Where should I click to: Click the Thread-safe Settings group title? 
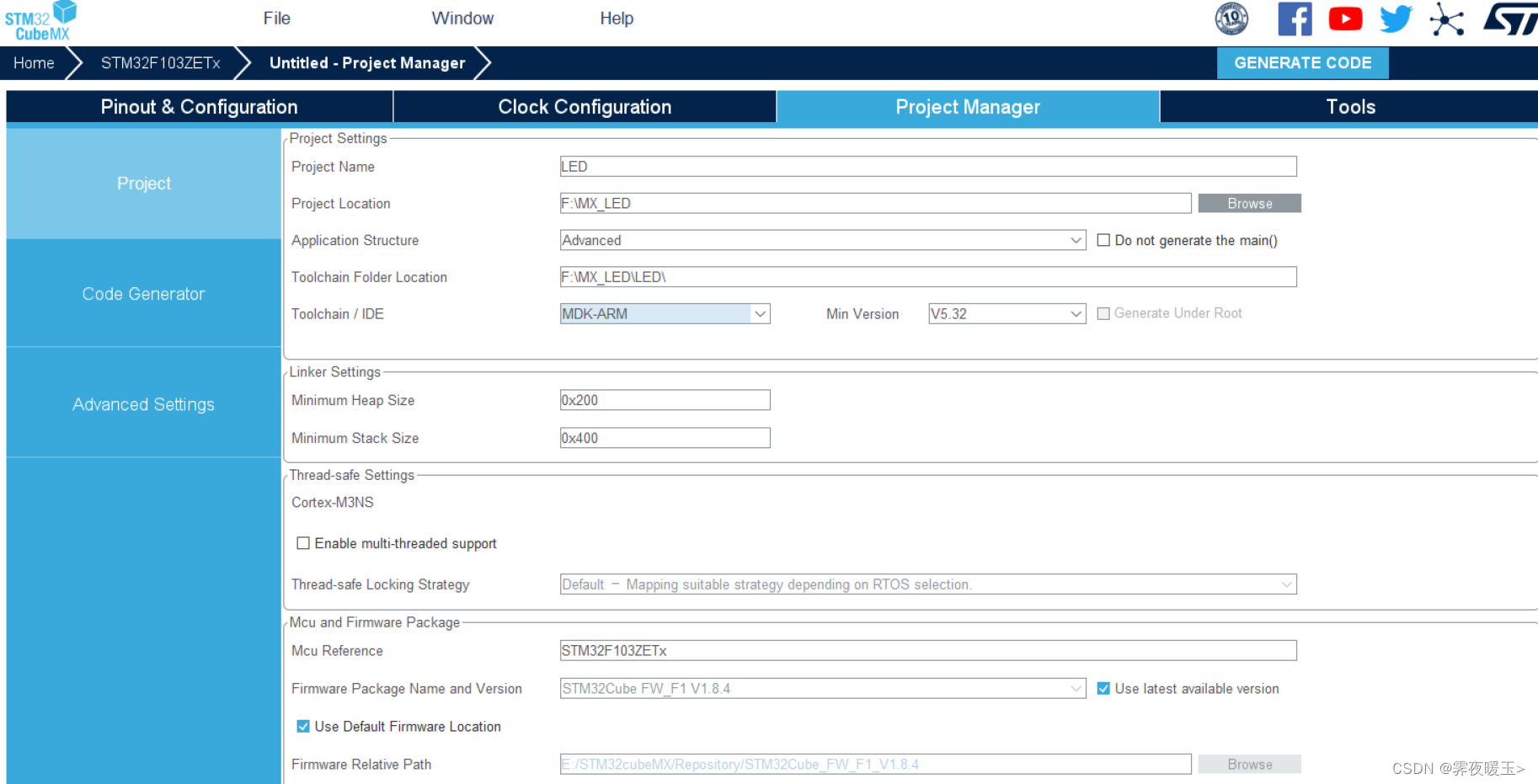click(x=352, y=475)
